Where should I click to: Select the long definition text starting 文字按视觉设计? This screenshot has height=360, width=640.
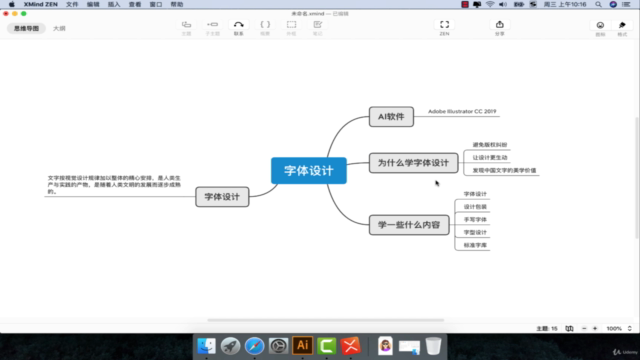coord(114,184)
